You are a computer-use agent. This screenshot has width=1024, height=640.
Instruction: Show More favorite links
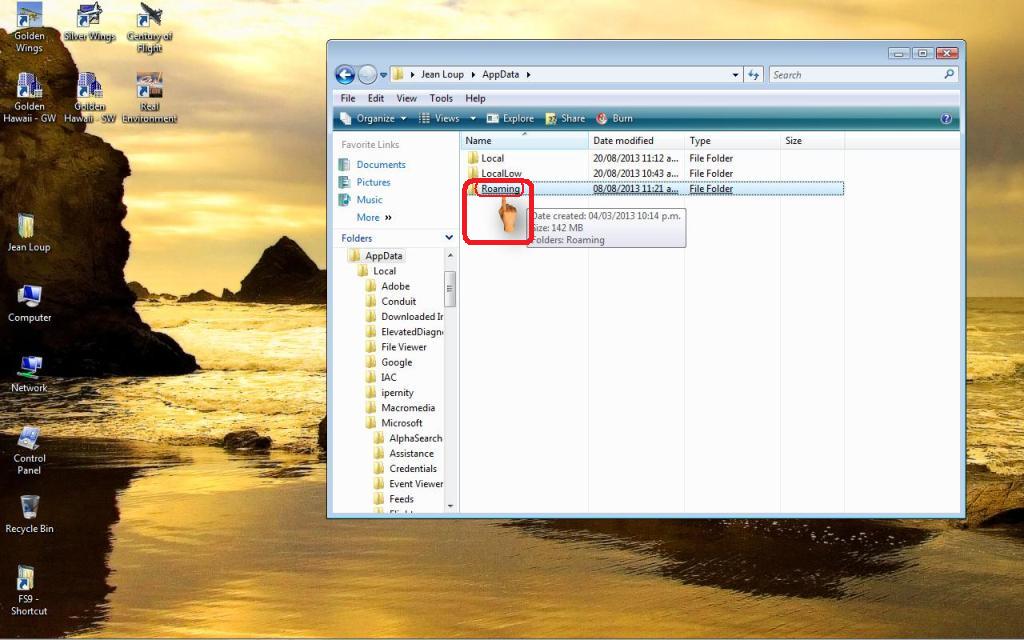pyautogui.click(x=374, y=217)
